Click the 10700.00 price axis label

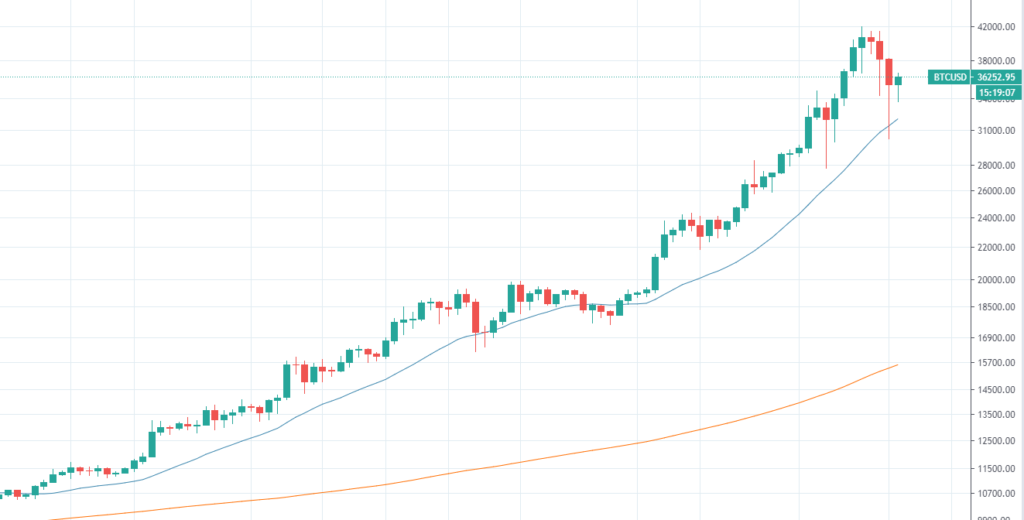[x=998, y=493]
